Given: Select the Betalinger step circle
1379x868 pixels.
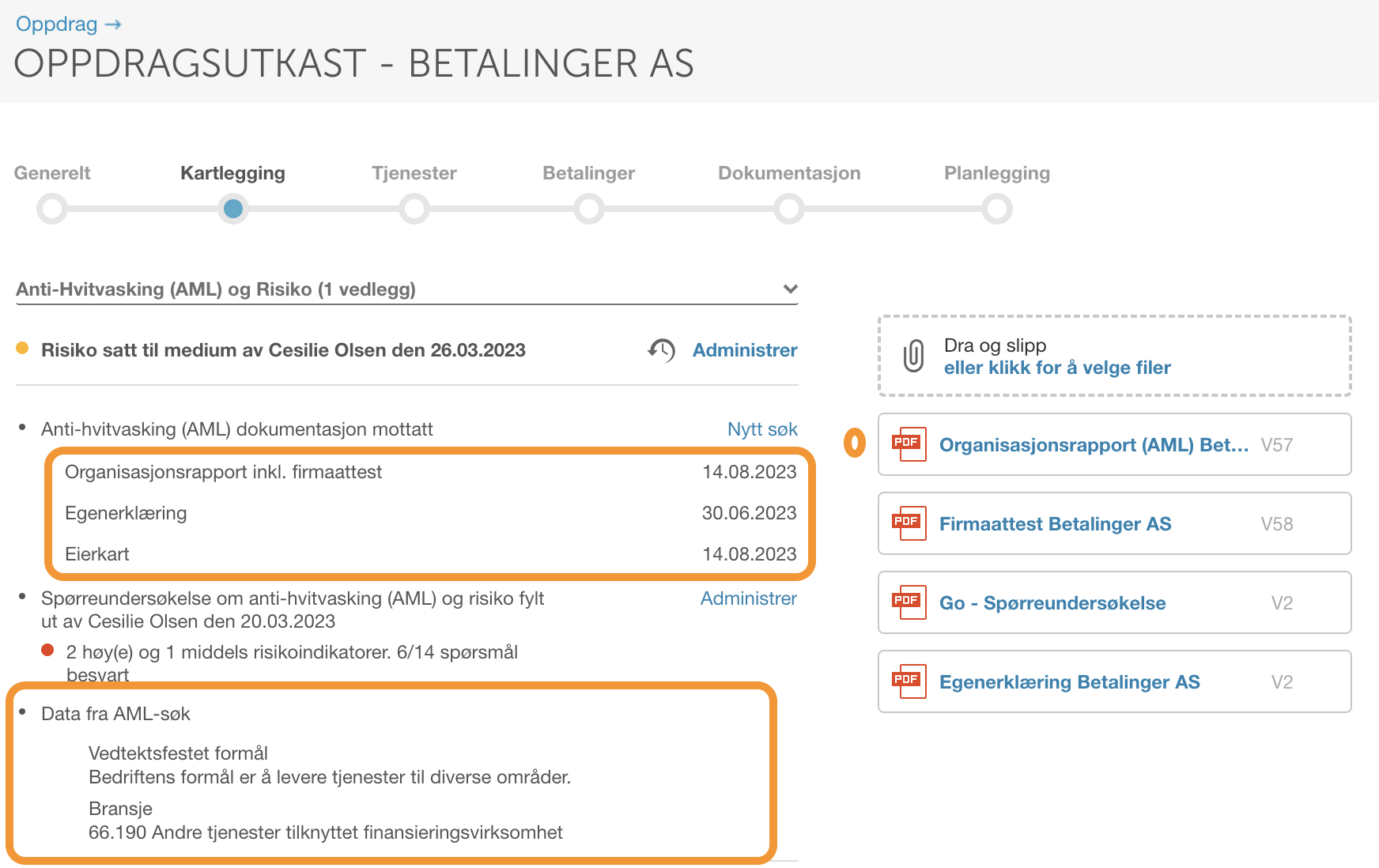Looking at the screenshot, I should (x=589, y=209).
